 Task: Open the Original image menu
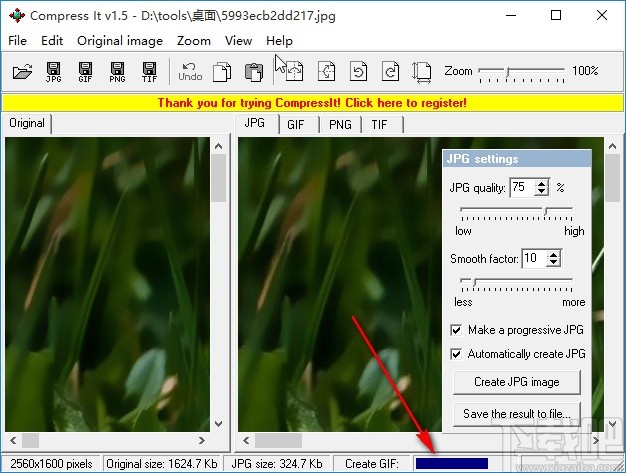(x=119, y=41)
